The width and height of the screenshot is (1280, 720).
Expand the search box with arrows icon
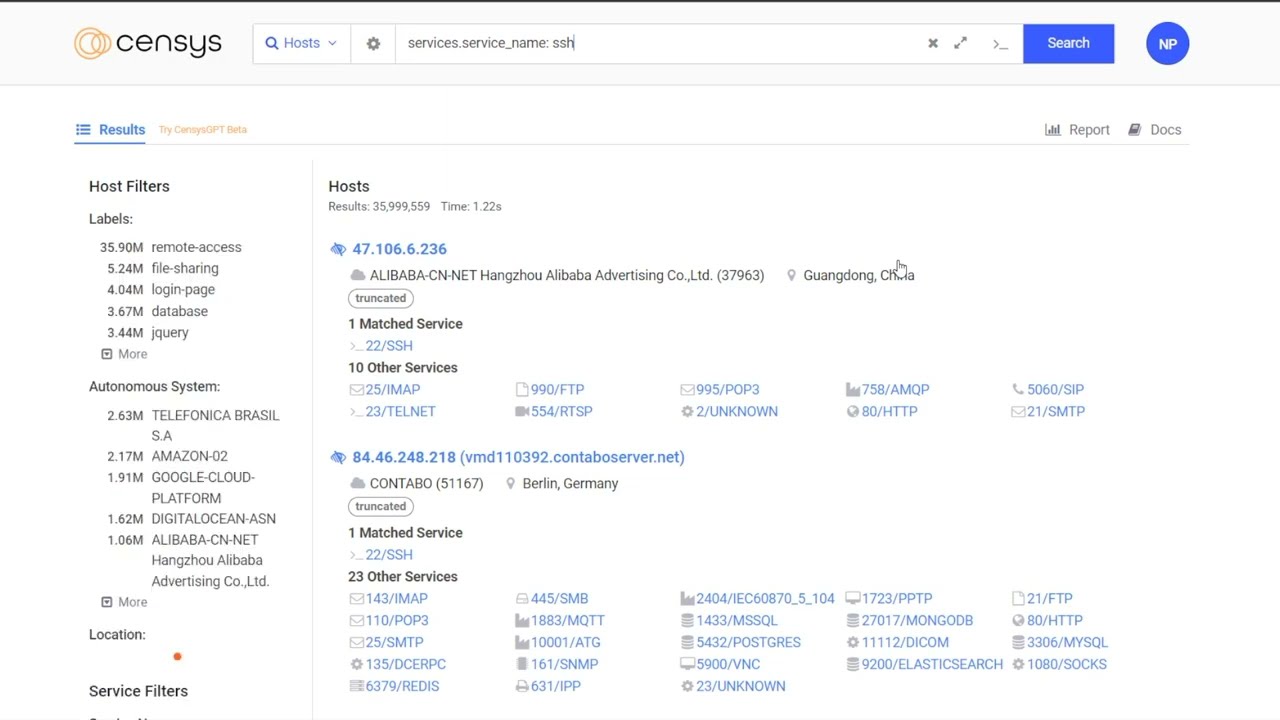click(x=961, y=43)
